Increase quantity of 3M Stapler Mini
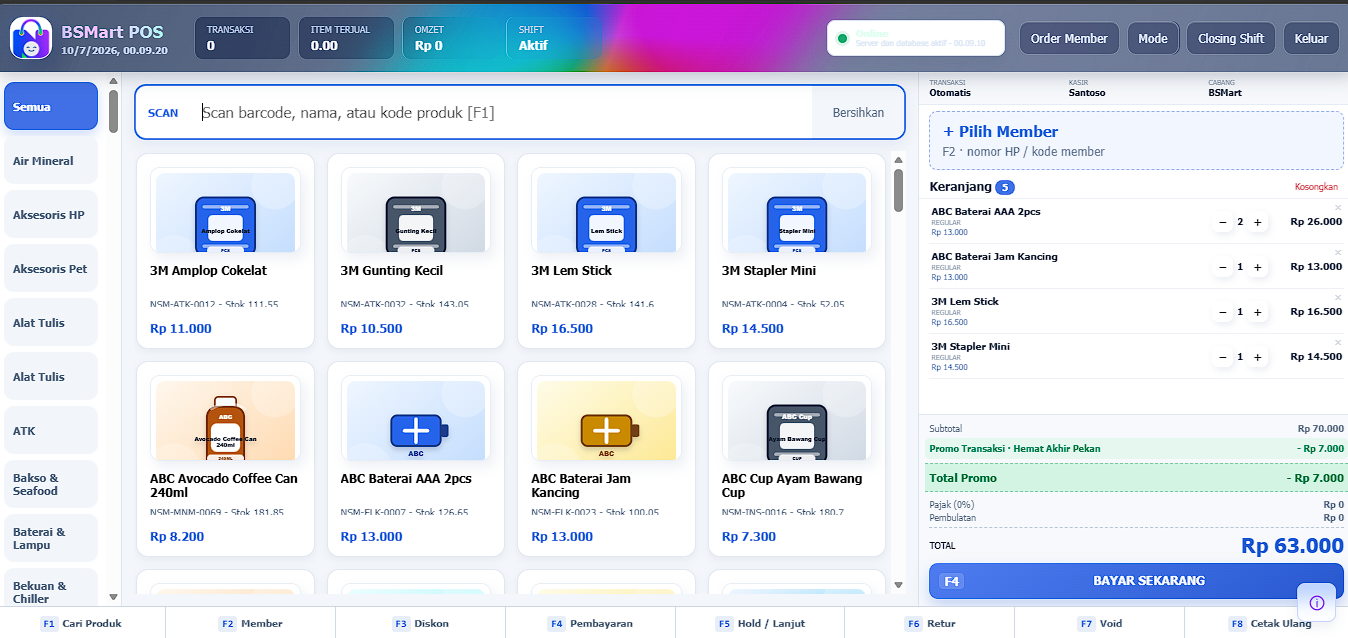1348x638 pixels. coord(1257,357)
